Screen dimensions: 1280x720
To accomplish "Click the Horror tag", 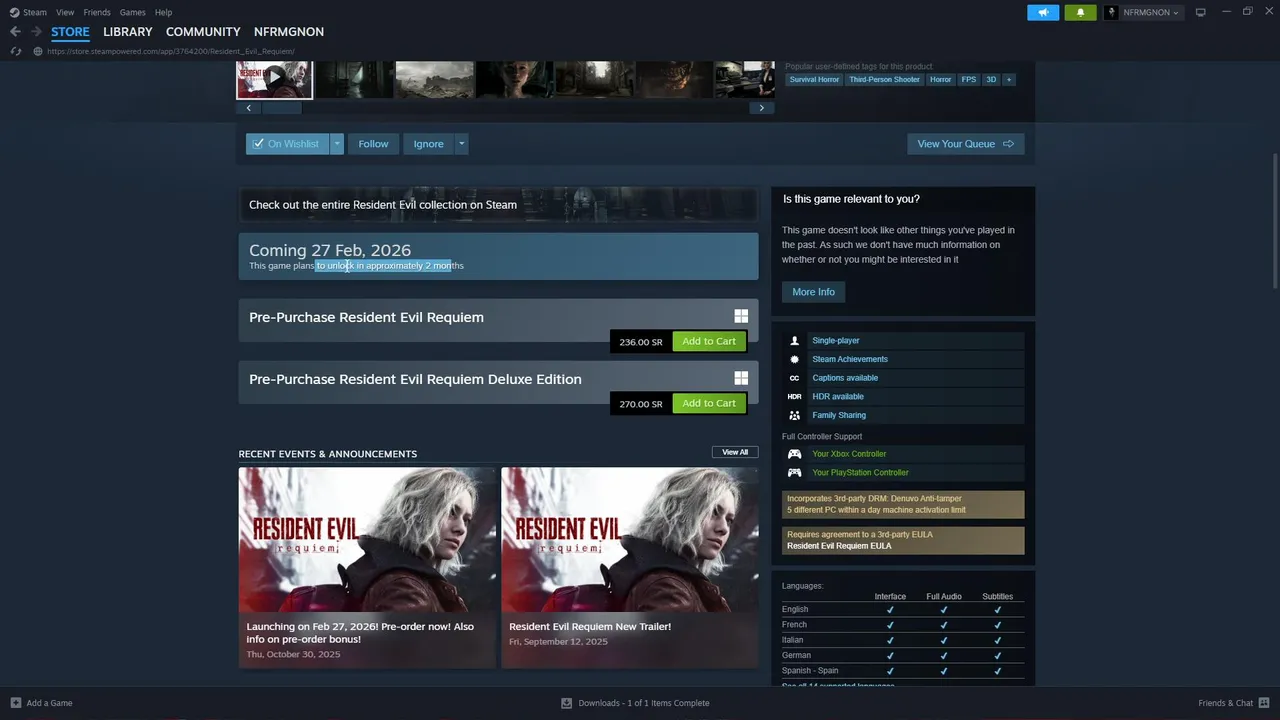I will click(x=940, y=79).
